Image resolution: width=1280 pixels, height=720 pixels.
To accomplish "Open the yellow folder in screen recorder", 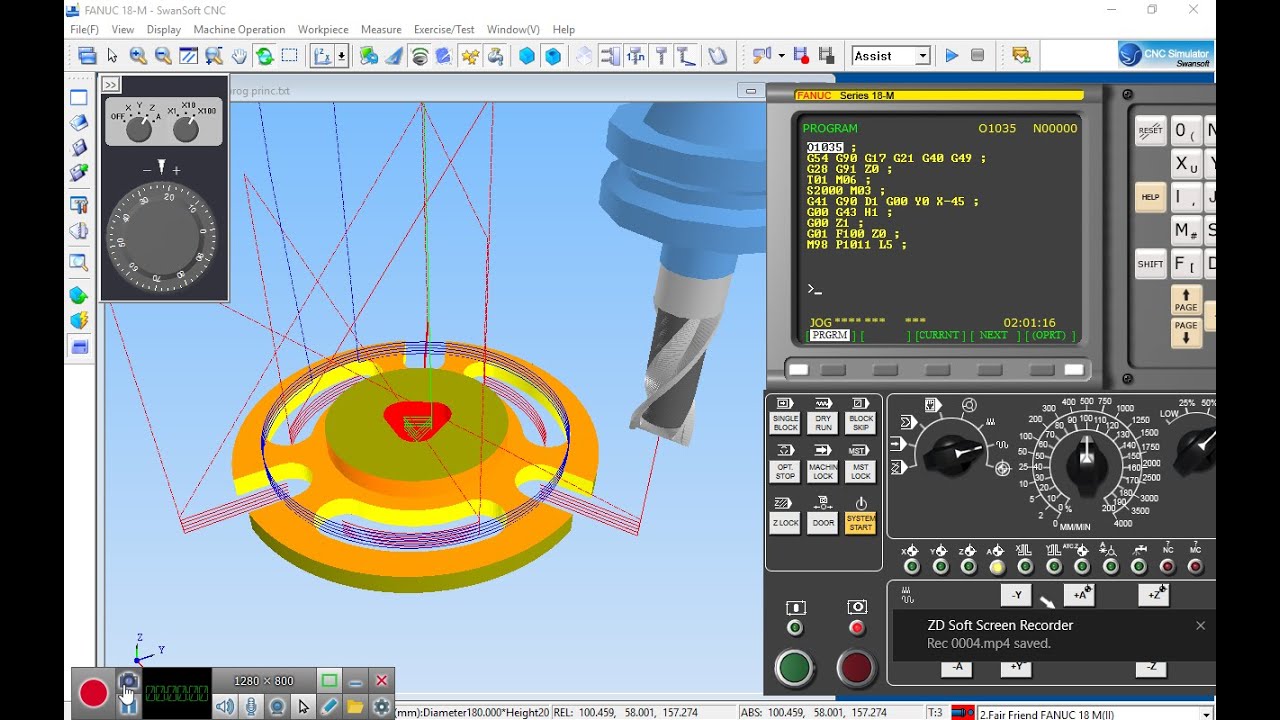I will coord(355,707).
